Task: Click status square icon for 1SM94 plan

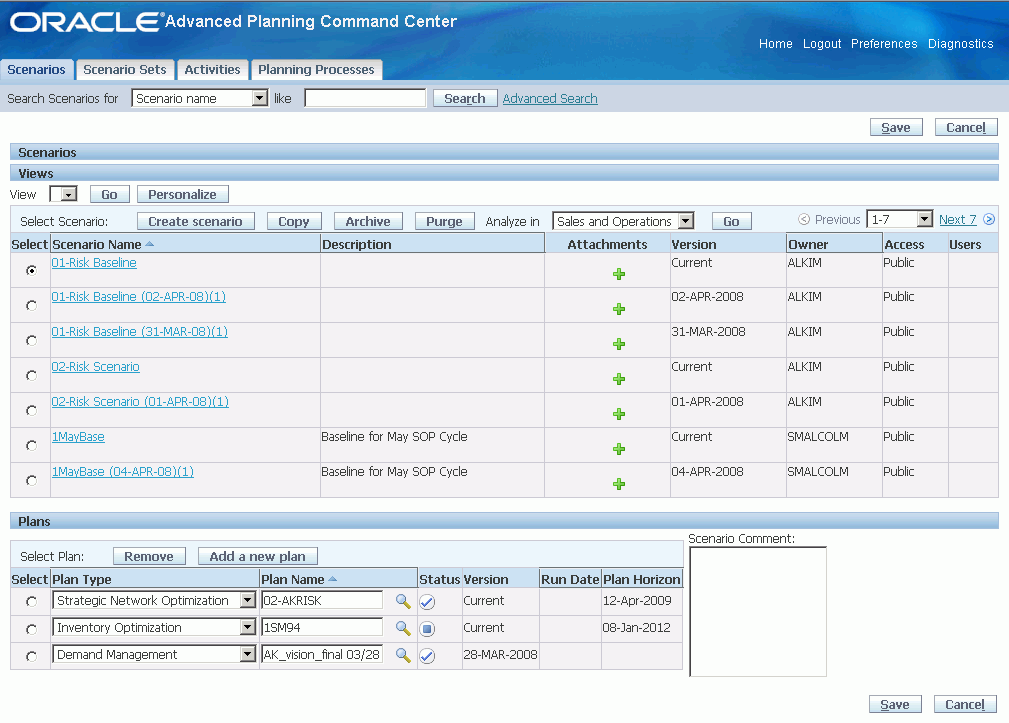Action: pyautogui.click(x=427, y=628)
